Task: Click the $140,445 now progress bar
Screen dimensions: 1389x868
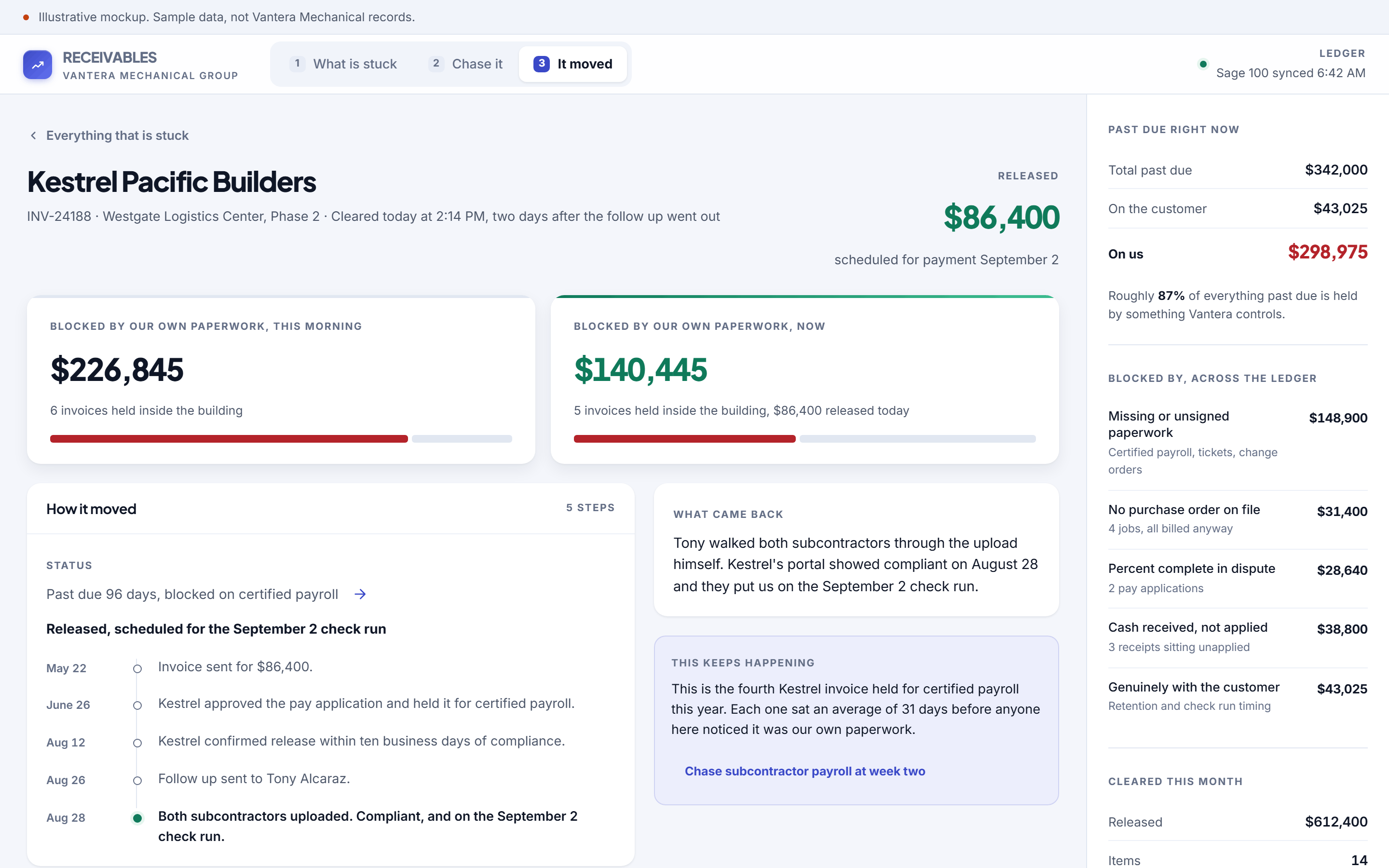Action: [x=804, y=439]
